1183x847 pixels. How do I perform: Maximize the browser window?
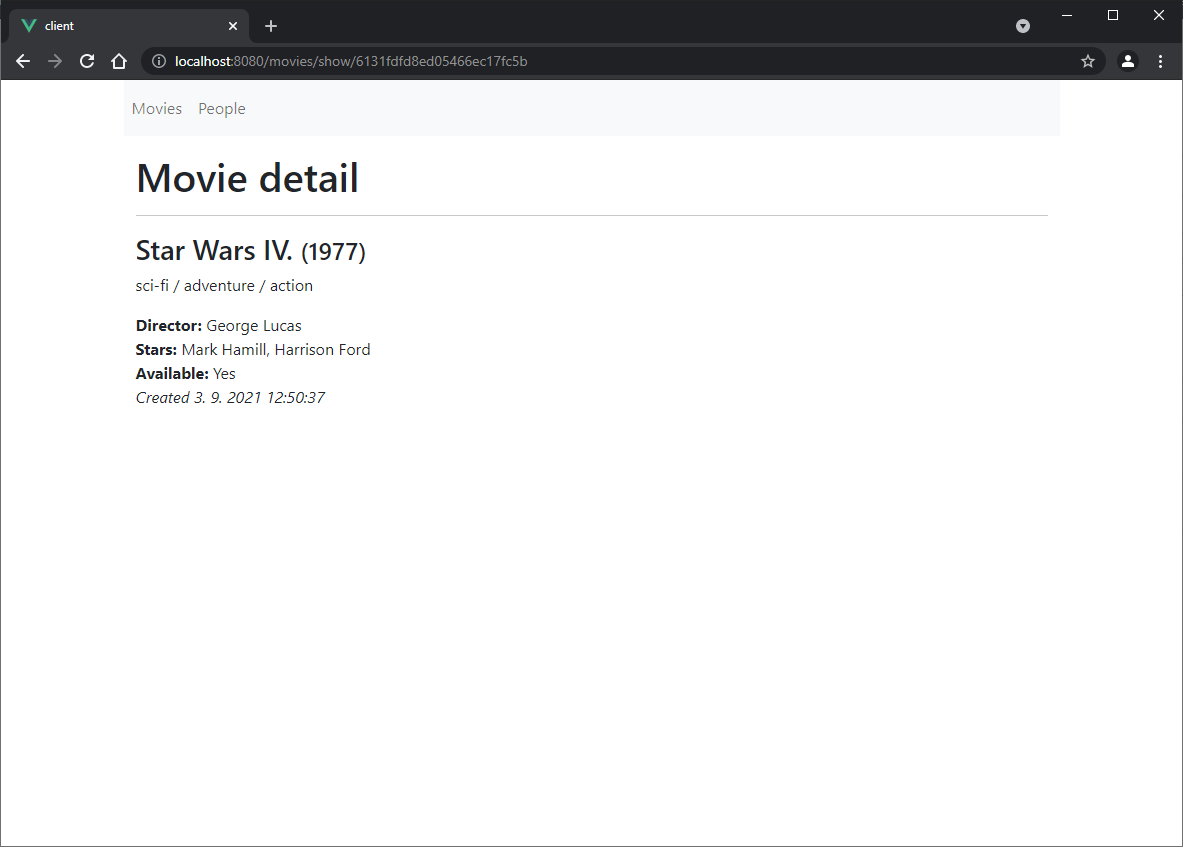[x=1113, y=15]
